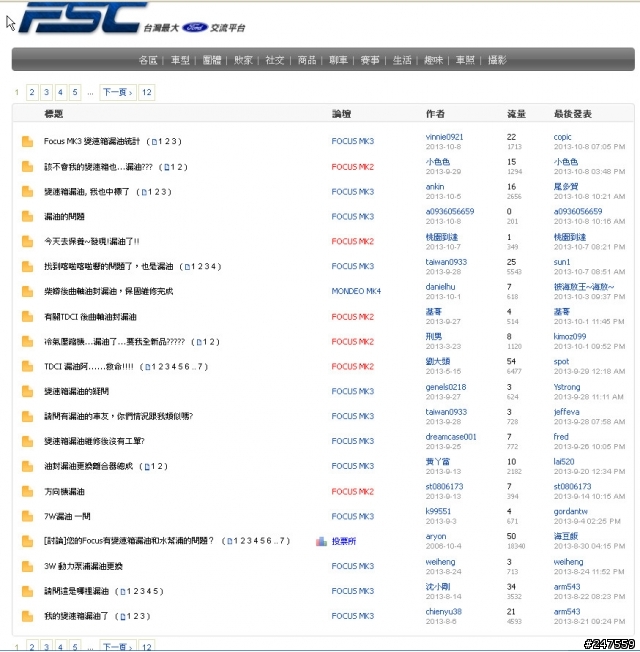Go to page 4 in top pagination
Viewport: 640px width, 652px height.
61,92
